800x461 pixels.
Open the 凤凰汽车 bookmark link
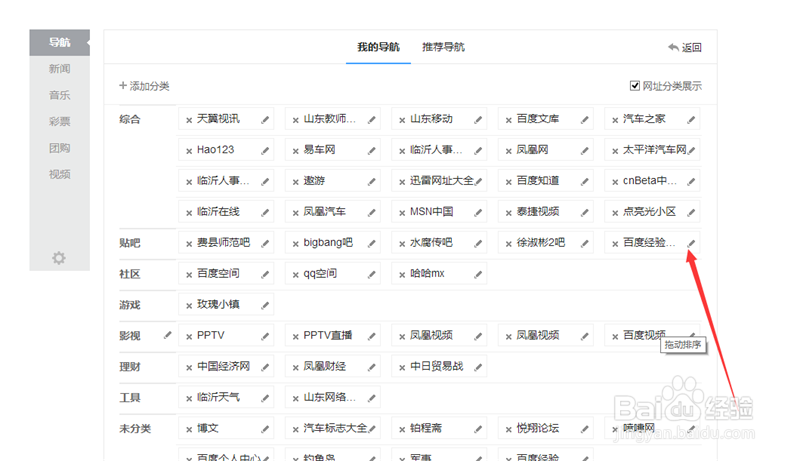click(324, 212)
